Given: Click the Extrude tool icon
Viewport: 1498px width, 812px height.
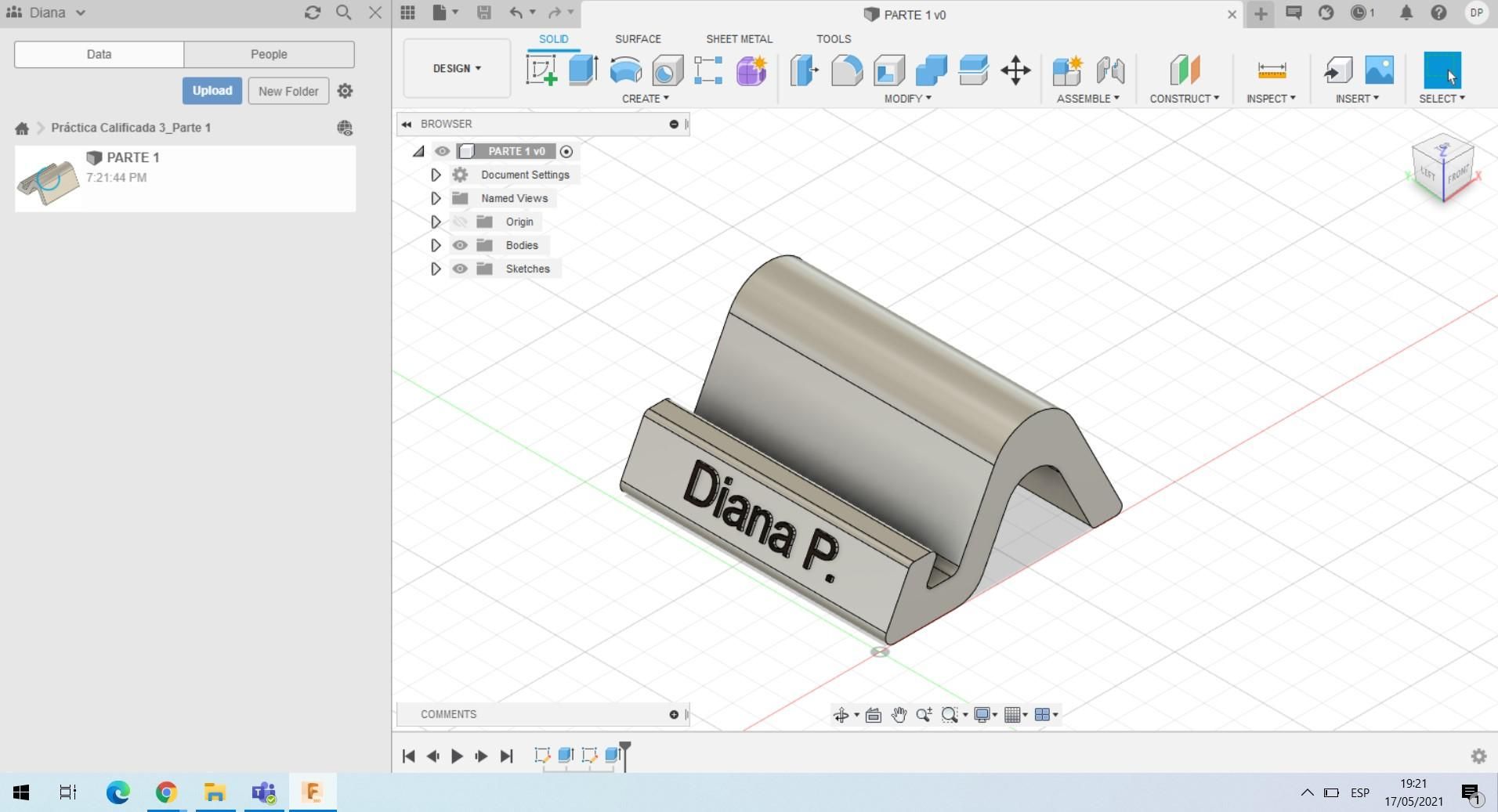Looking at the screenshot, I should click(583, 70).
